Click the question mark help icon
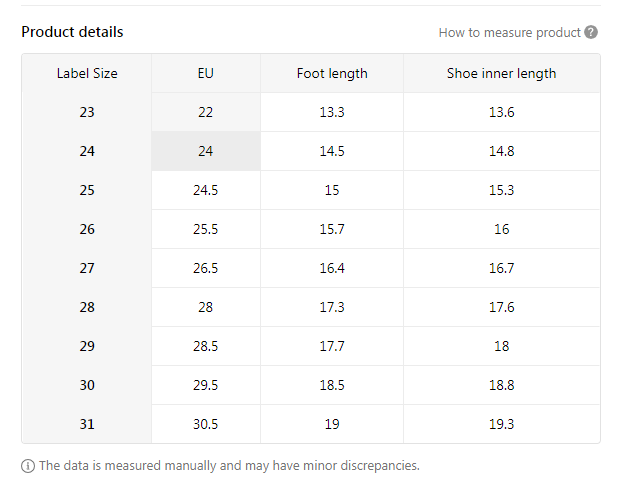This screenshot has width=617, height=502. click(591, 32)
